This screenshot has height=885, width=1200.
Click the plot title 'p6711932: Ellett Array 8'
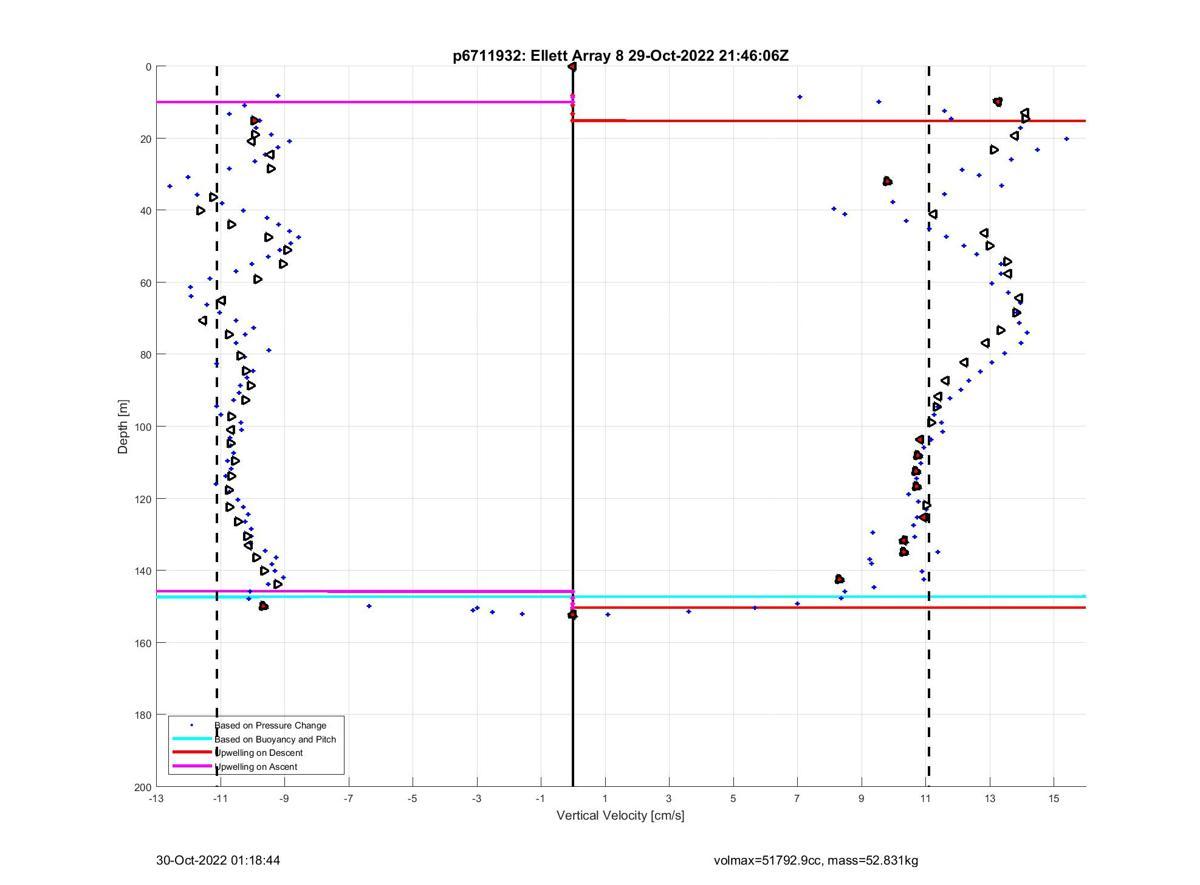click(539, 56)
